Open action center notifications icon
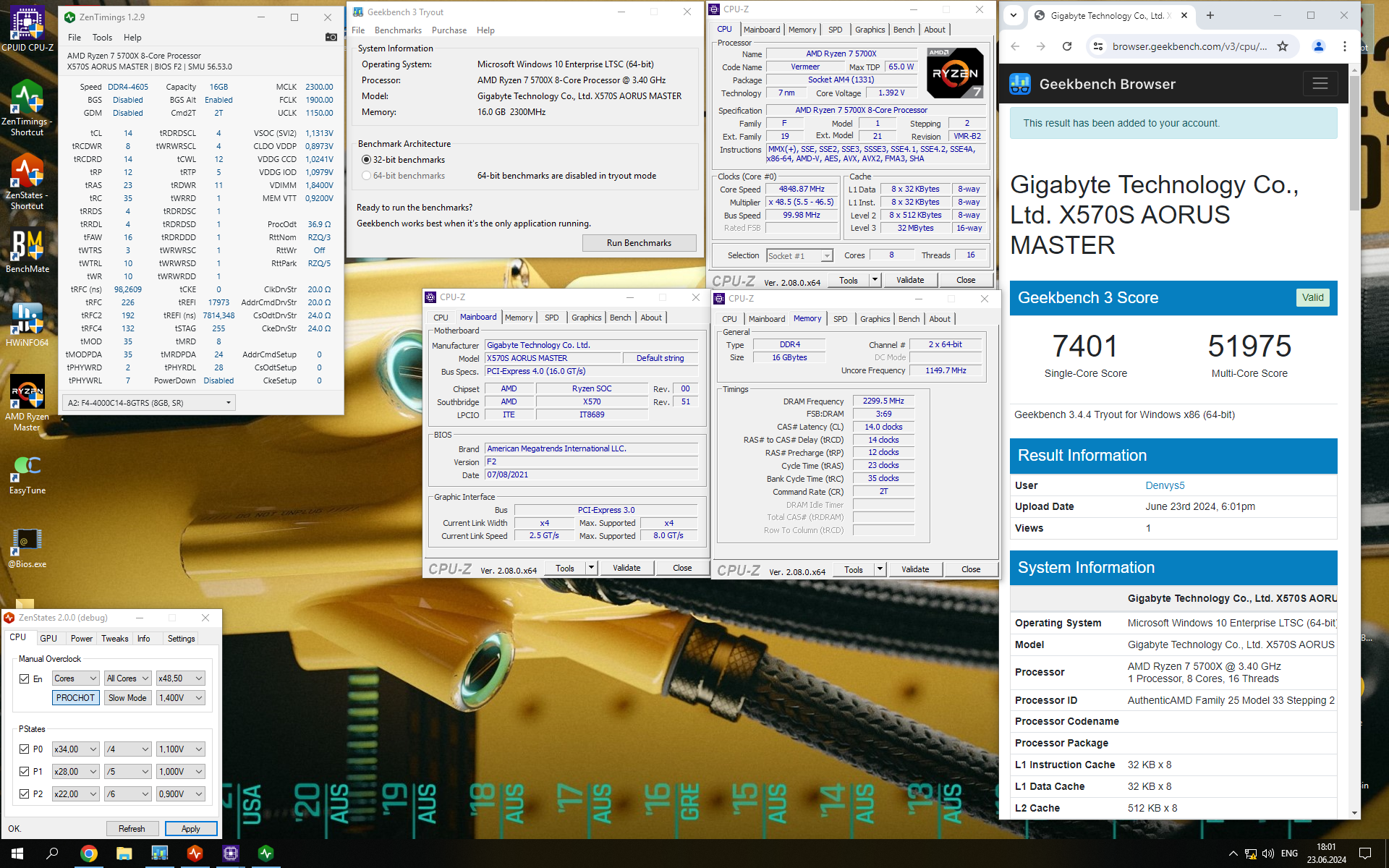The width and height of the screenshot is (1389, 868). click(x=1364, y=854)
